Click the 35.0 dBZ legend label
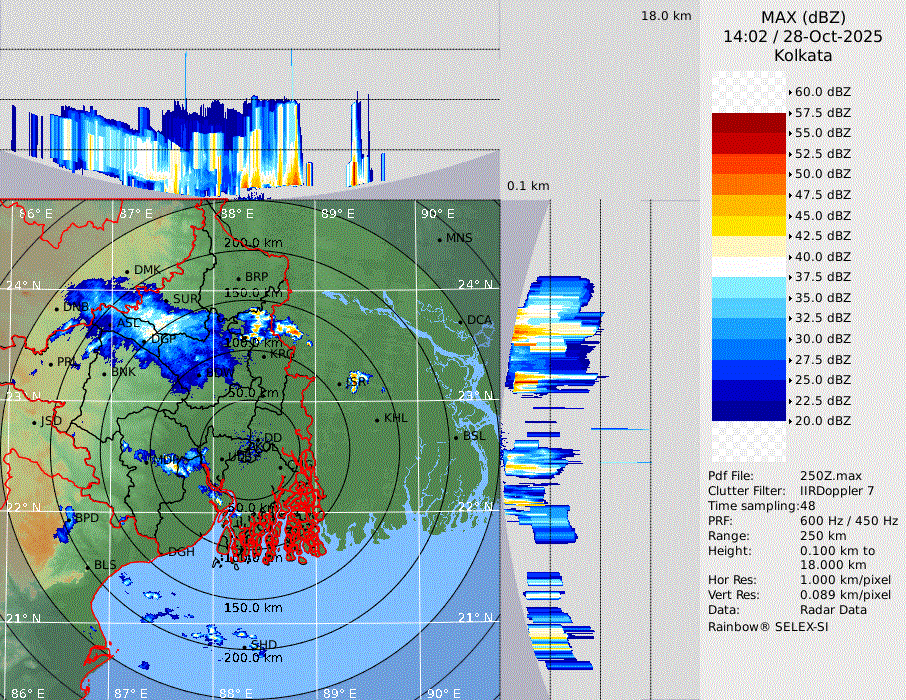The height and width of the screenshot is (700, 906). tap(822, 297)
